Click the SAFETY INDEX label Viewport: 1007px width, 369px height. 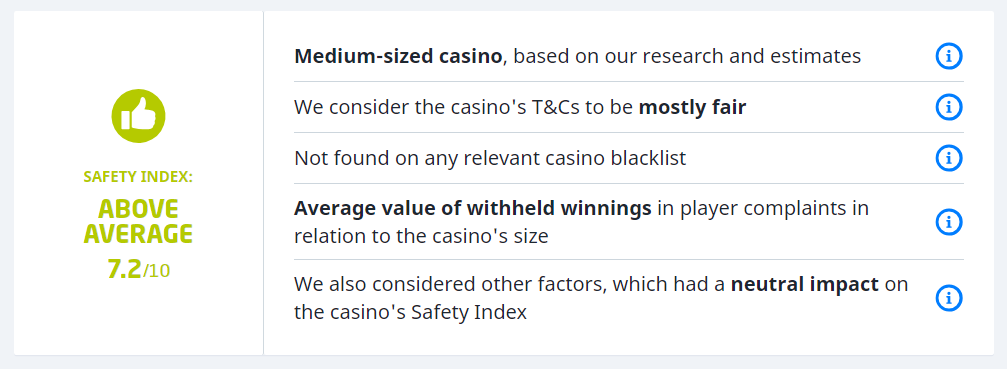point(138,177)
